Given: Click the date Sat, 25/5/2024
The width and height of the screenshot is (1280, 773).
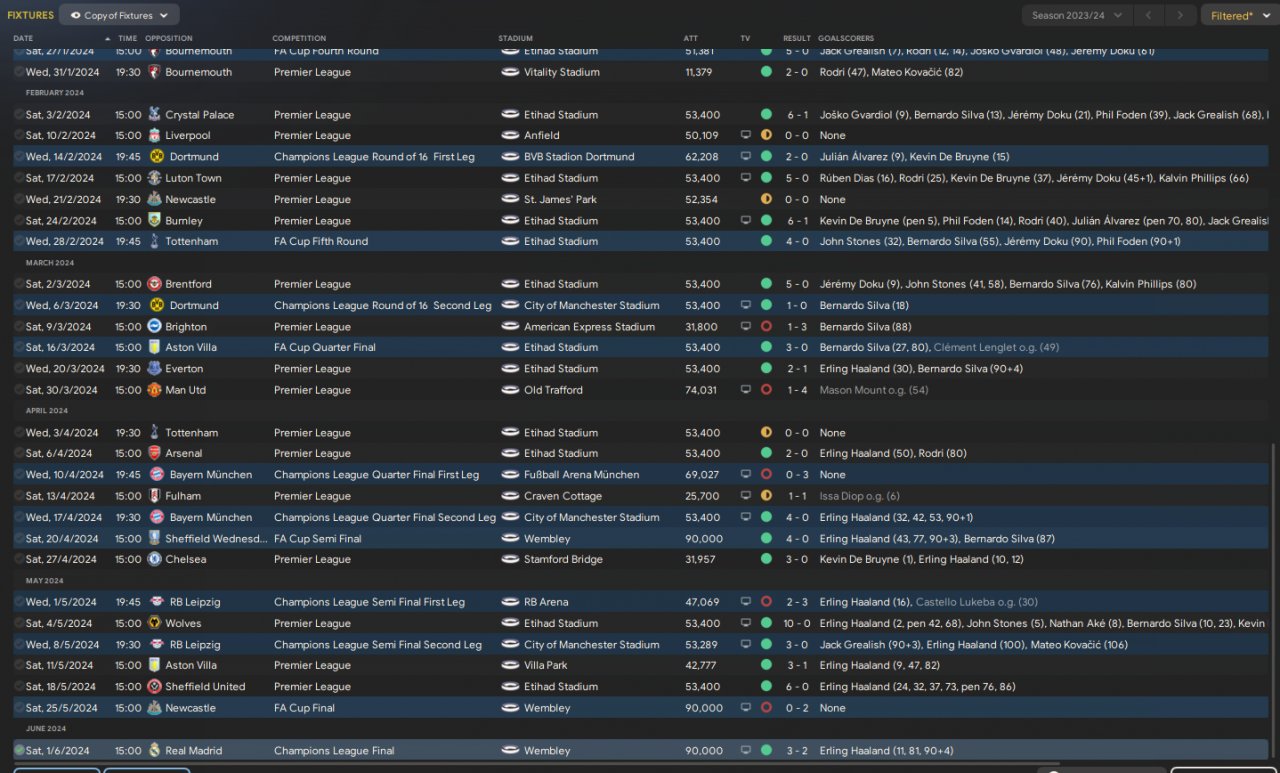Looking at the screenshot, I should click(x=61, y=708).
